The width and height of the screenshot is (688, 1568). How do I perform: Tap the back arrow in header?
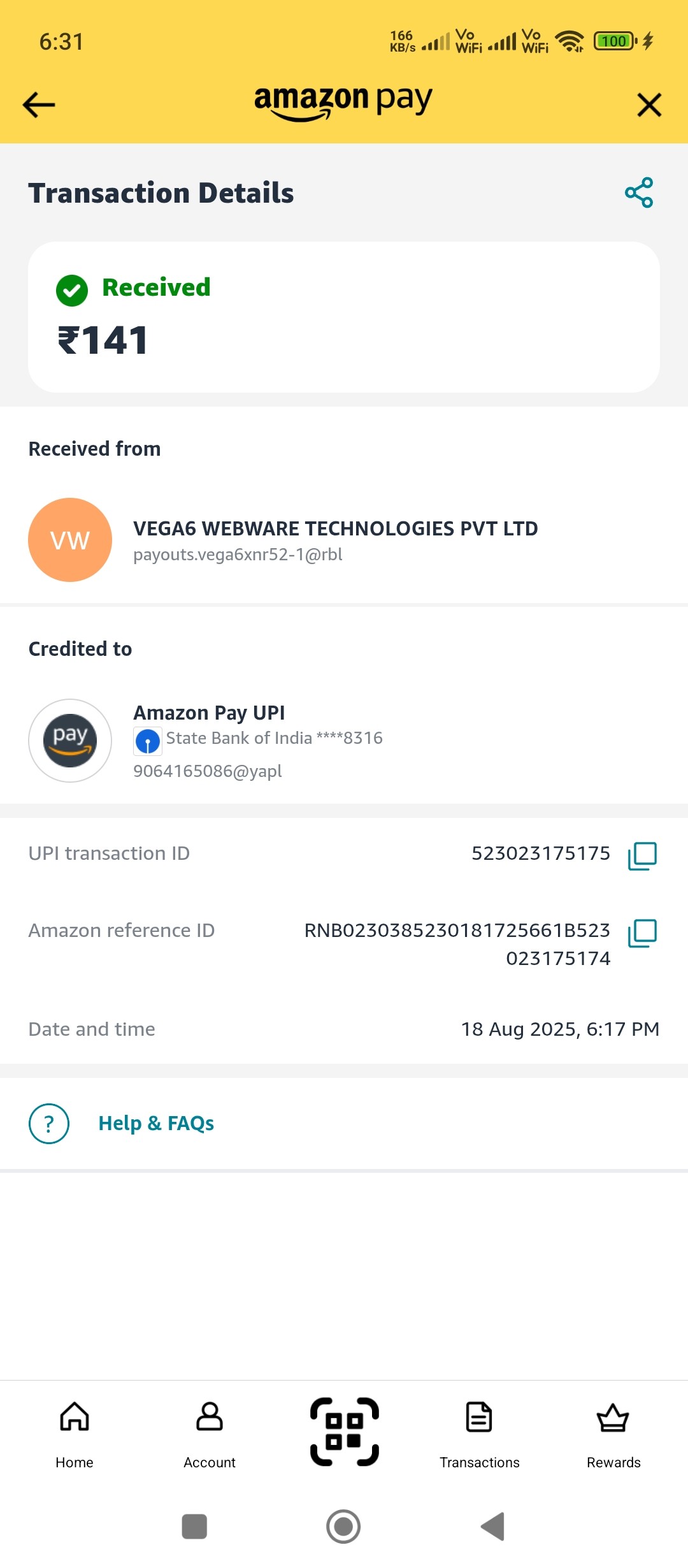pyautogui.click(x=39, y=105)
